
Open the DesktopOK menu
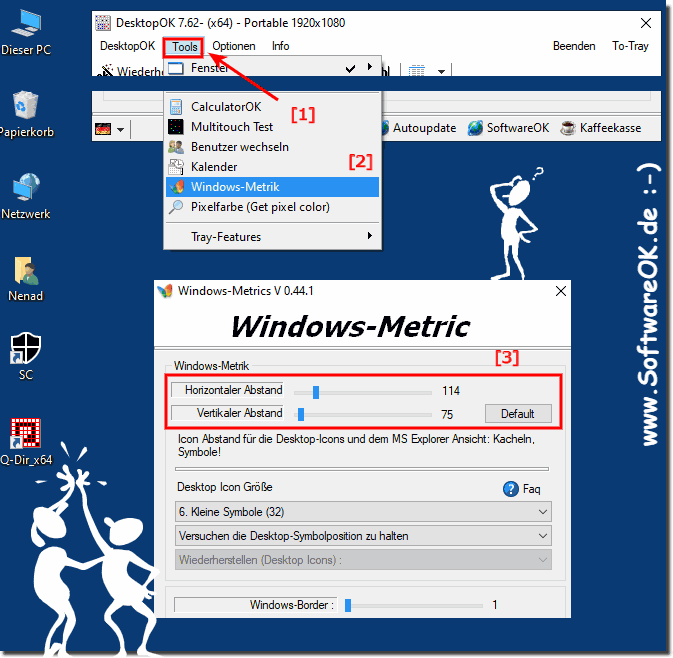(127, 46)
